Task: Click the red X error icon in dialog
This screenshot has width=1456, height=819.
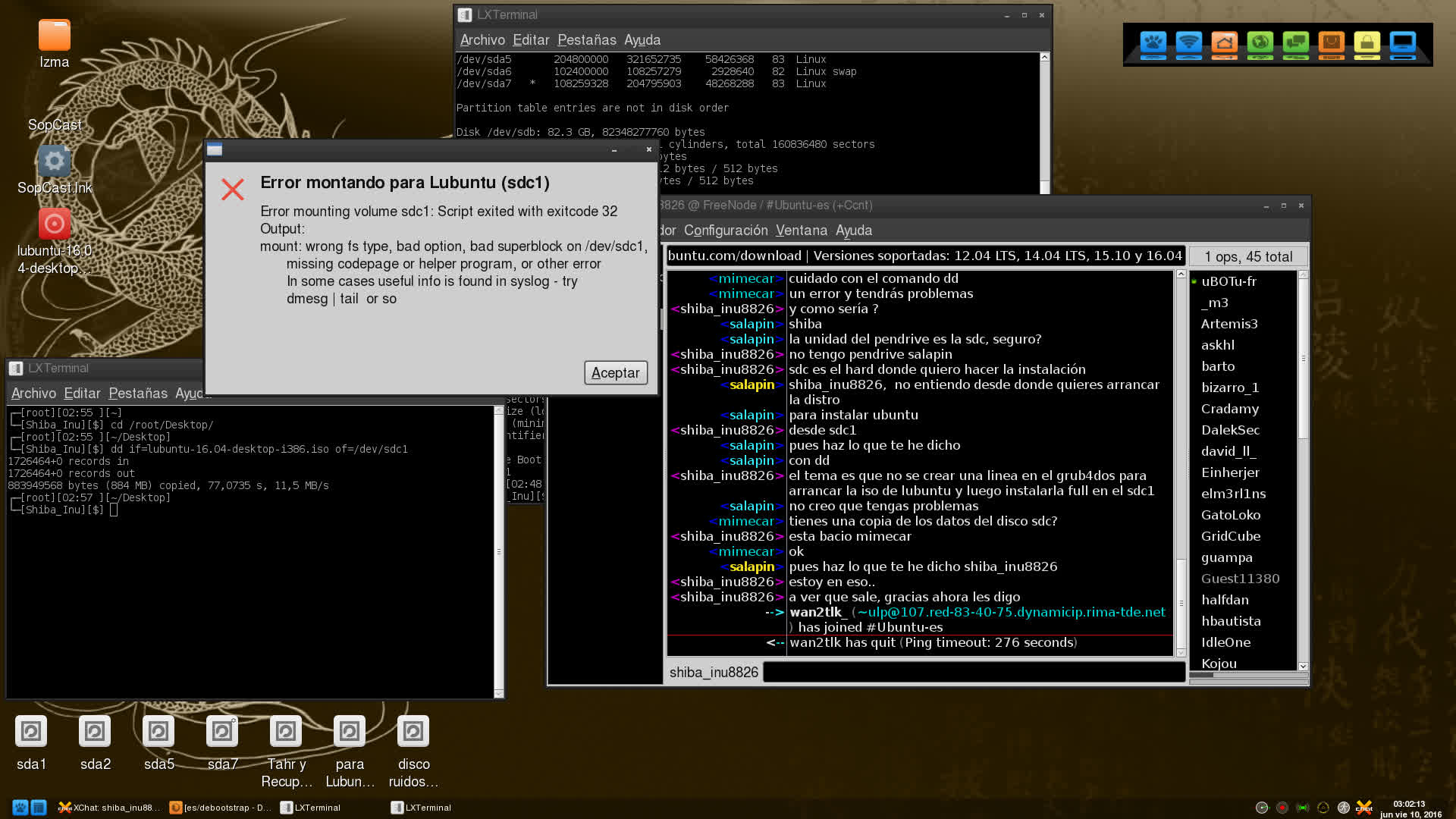Action: click(x=233, y=189)
